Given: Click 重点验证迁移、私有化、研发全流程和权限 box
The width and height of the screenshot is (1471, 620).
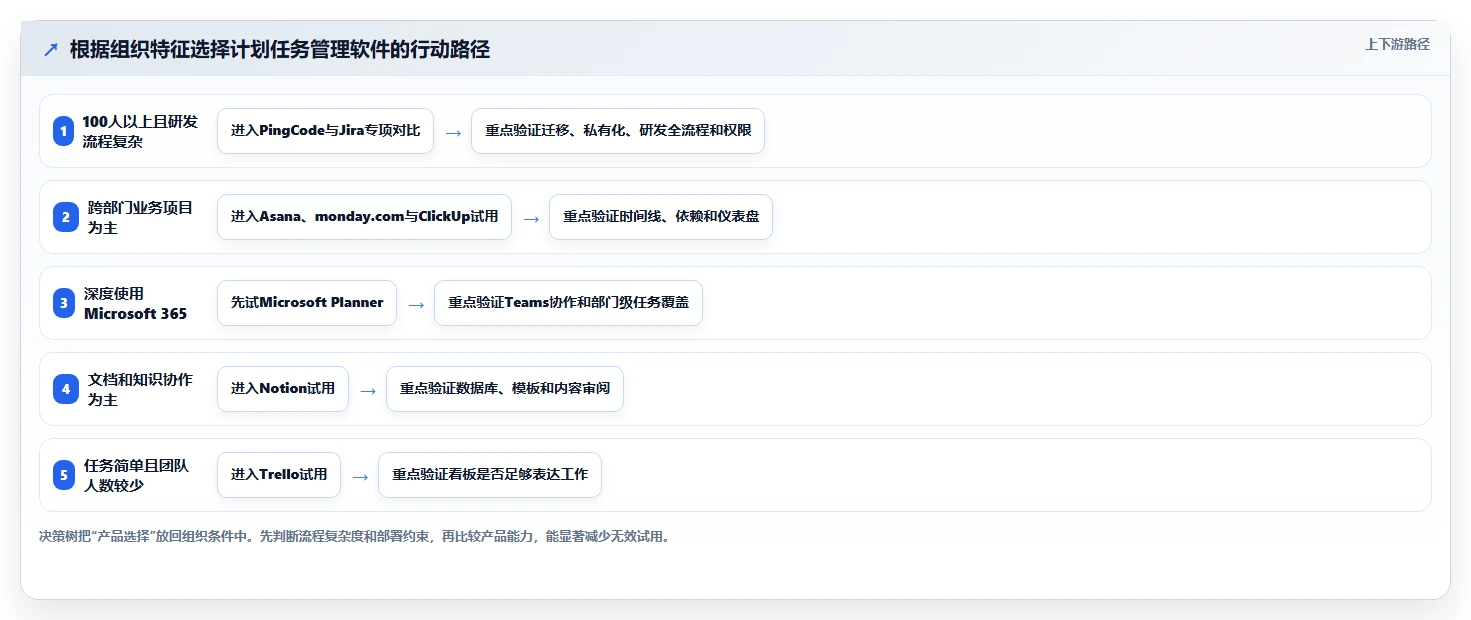Looking at the screenshot, I should tap(618, 131).
